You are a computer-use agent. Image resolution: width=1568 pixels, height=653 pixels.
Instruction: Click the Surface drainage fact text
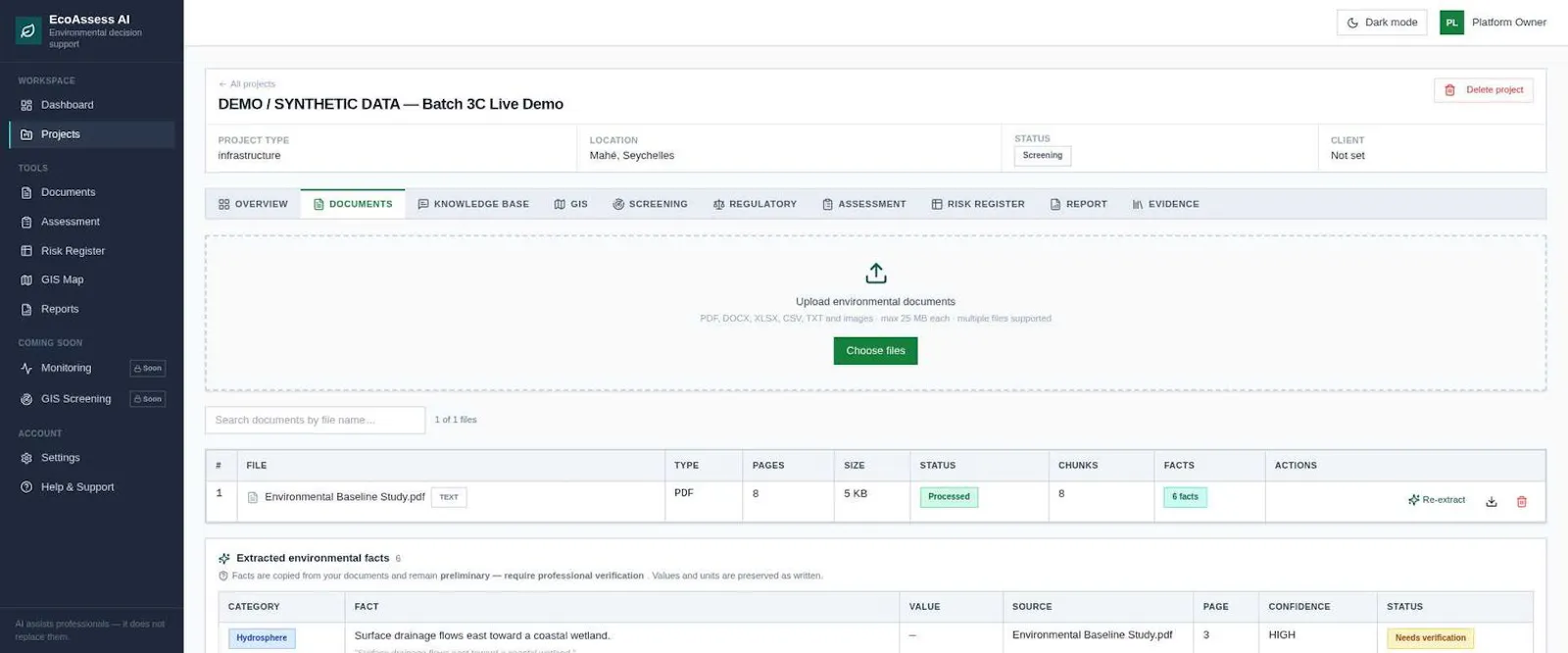482,635
